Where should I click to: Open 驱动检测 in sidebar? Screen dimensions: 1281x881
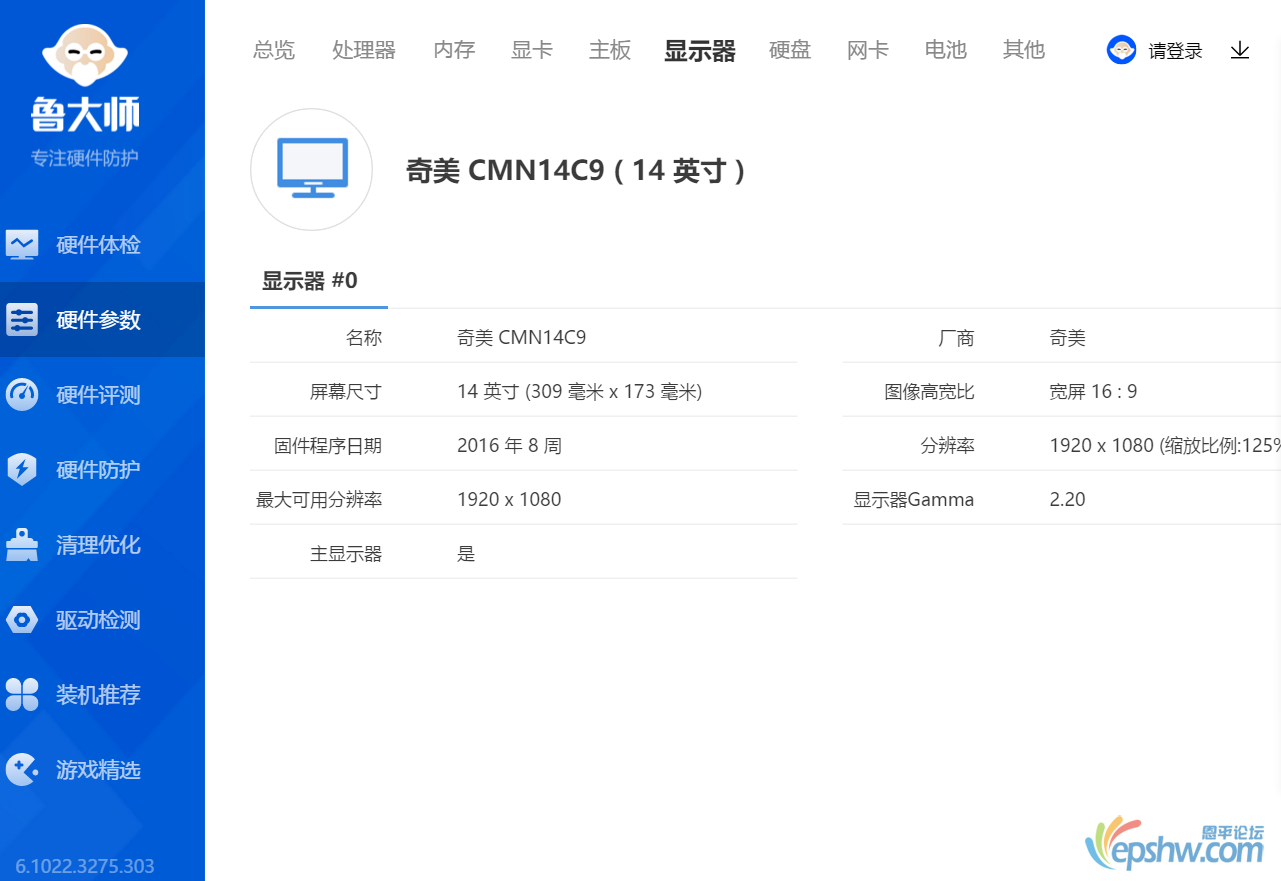pos(102,620)
